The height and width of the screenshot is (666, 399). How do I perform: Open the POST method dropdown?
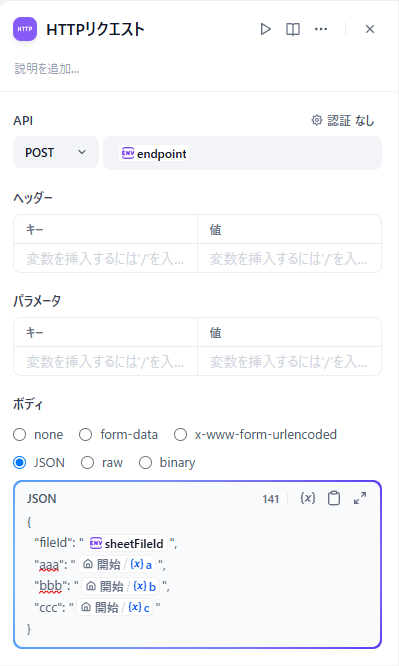56,152
